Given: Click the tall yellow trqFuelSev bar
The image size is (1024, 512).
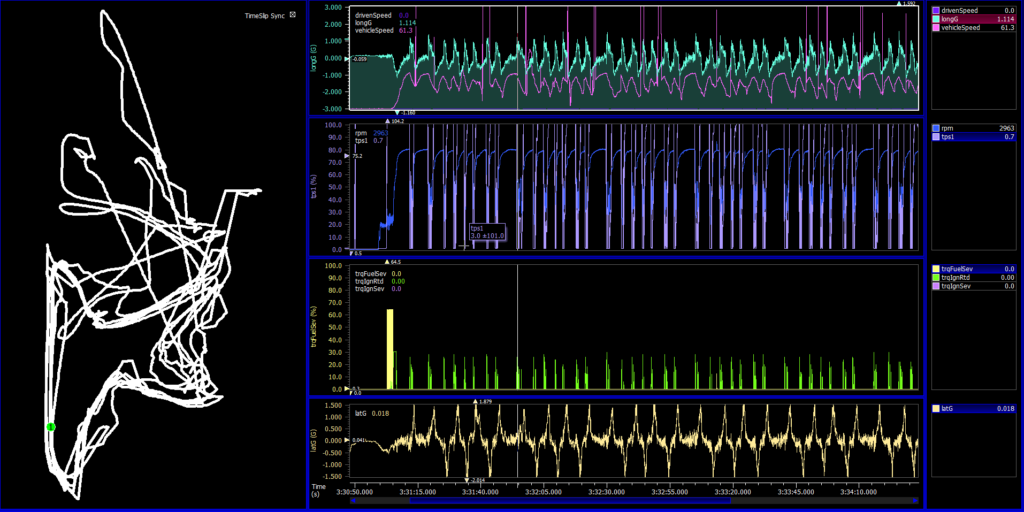Looking at the screenshot, I should click(x=390, y=348).
